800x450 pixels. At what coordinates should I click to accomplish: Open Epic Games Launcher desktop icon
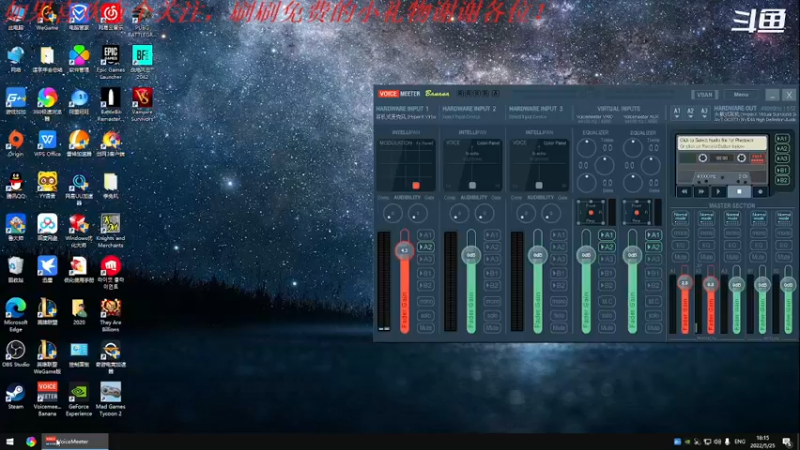tap(110, 62)
